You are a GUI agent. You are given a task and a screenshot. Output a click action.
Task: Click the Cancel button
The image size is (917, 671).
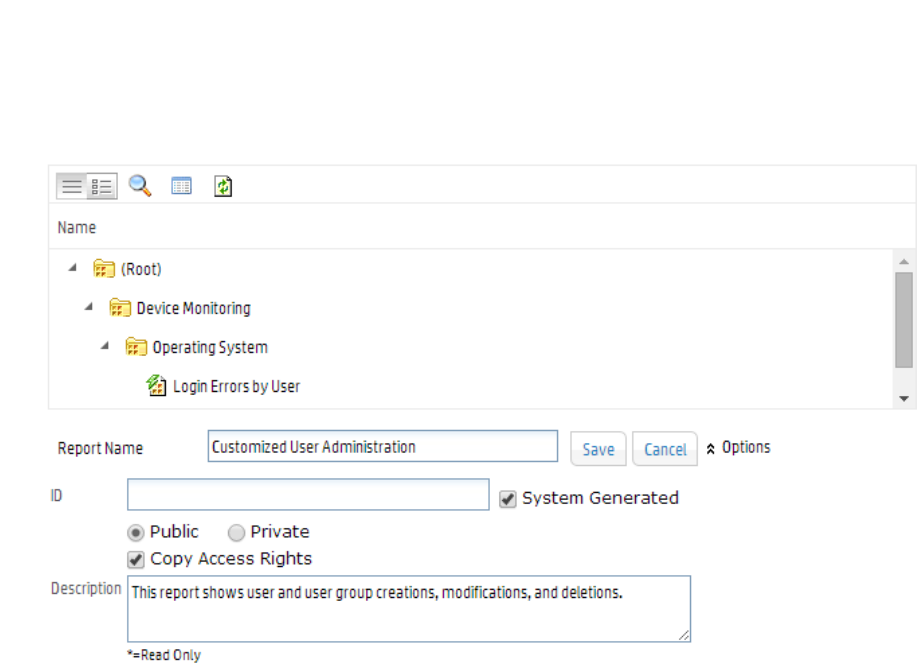pos(665,449)
